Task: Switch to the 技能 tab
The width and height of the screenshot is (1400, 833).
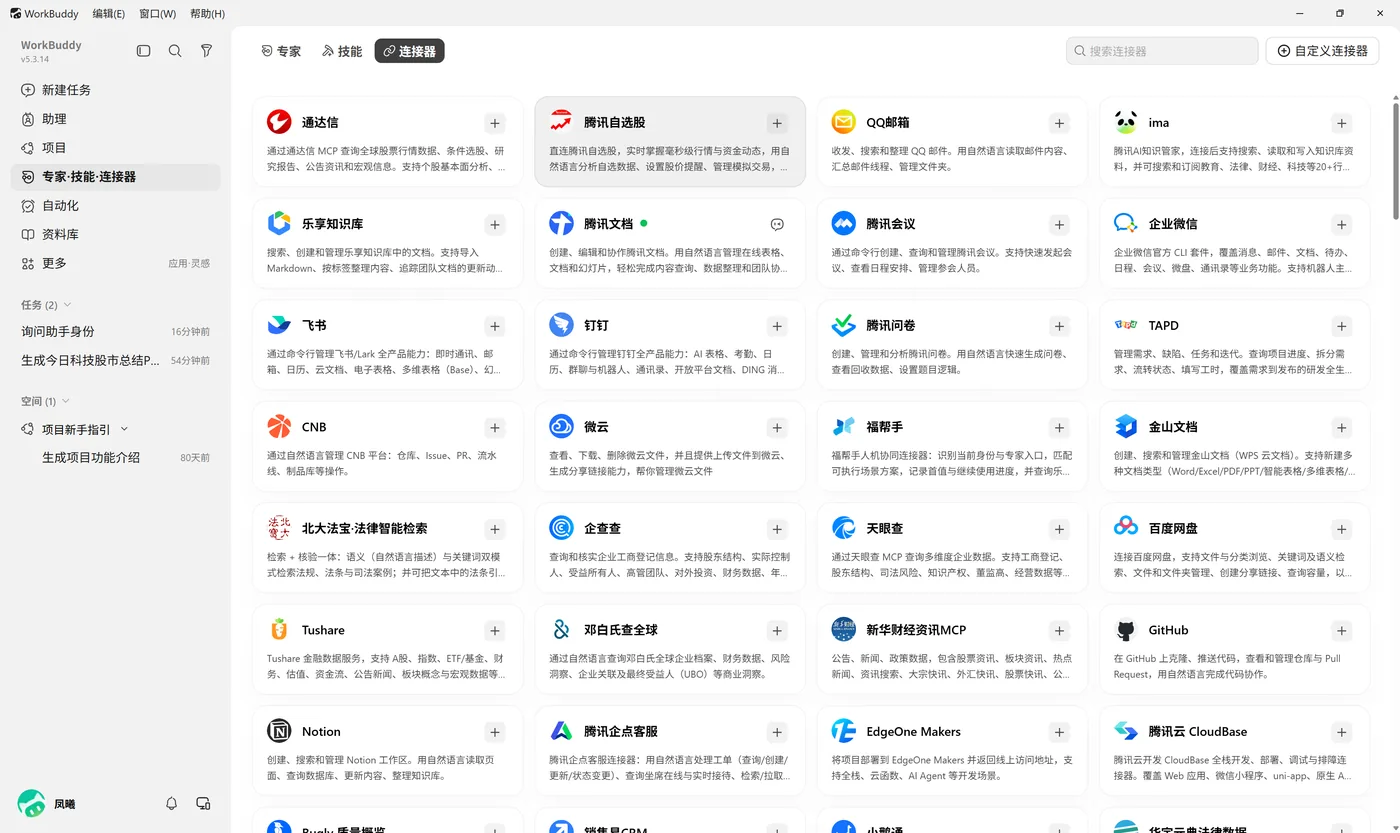Action: [x=342, y=51]
